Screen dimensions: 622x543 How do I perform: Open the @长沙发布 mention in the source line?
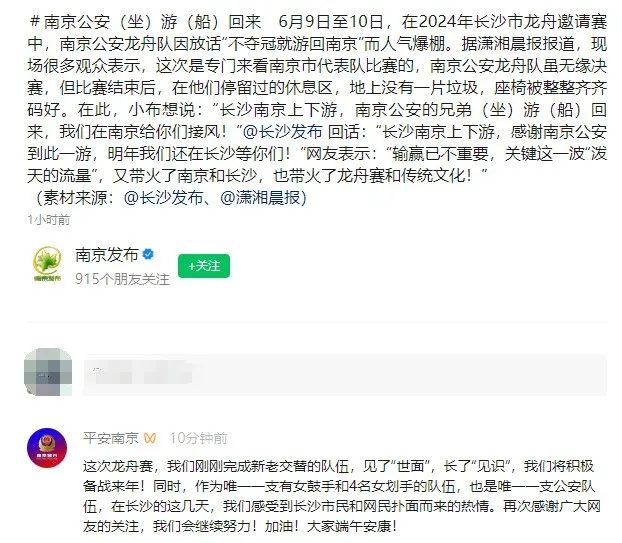click(x=163, y=198)
